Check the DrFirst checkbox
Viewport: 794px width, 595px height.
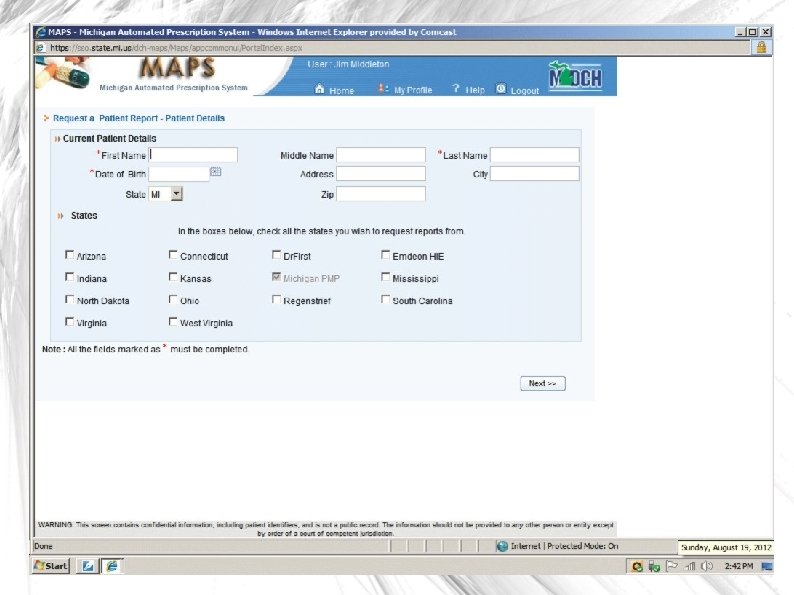(x=276, y=255)
